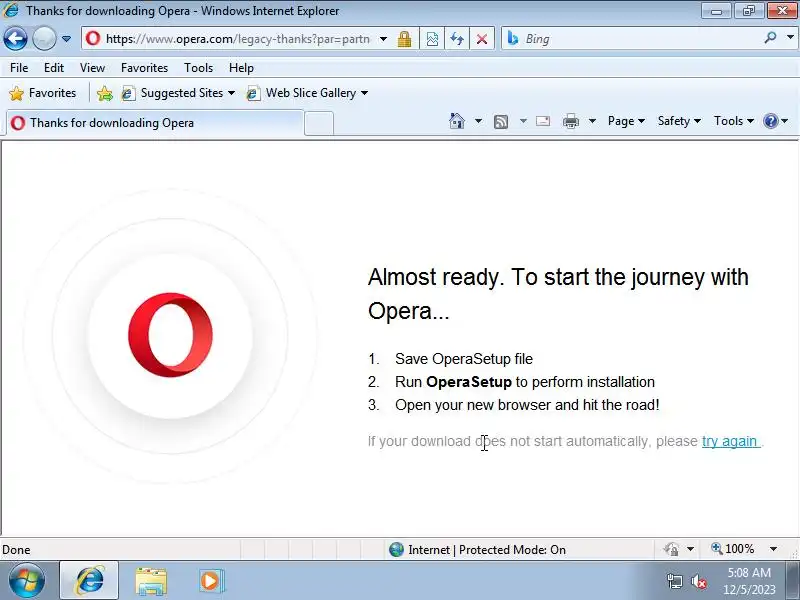Image resolution: width=800 pixels, height=600 pixels.
Task: Click the Show desktop strip
Action: click(792, 581)
